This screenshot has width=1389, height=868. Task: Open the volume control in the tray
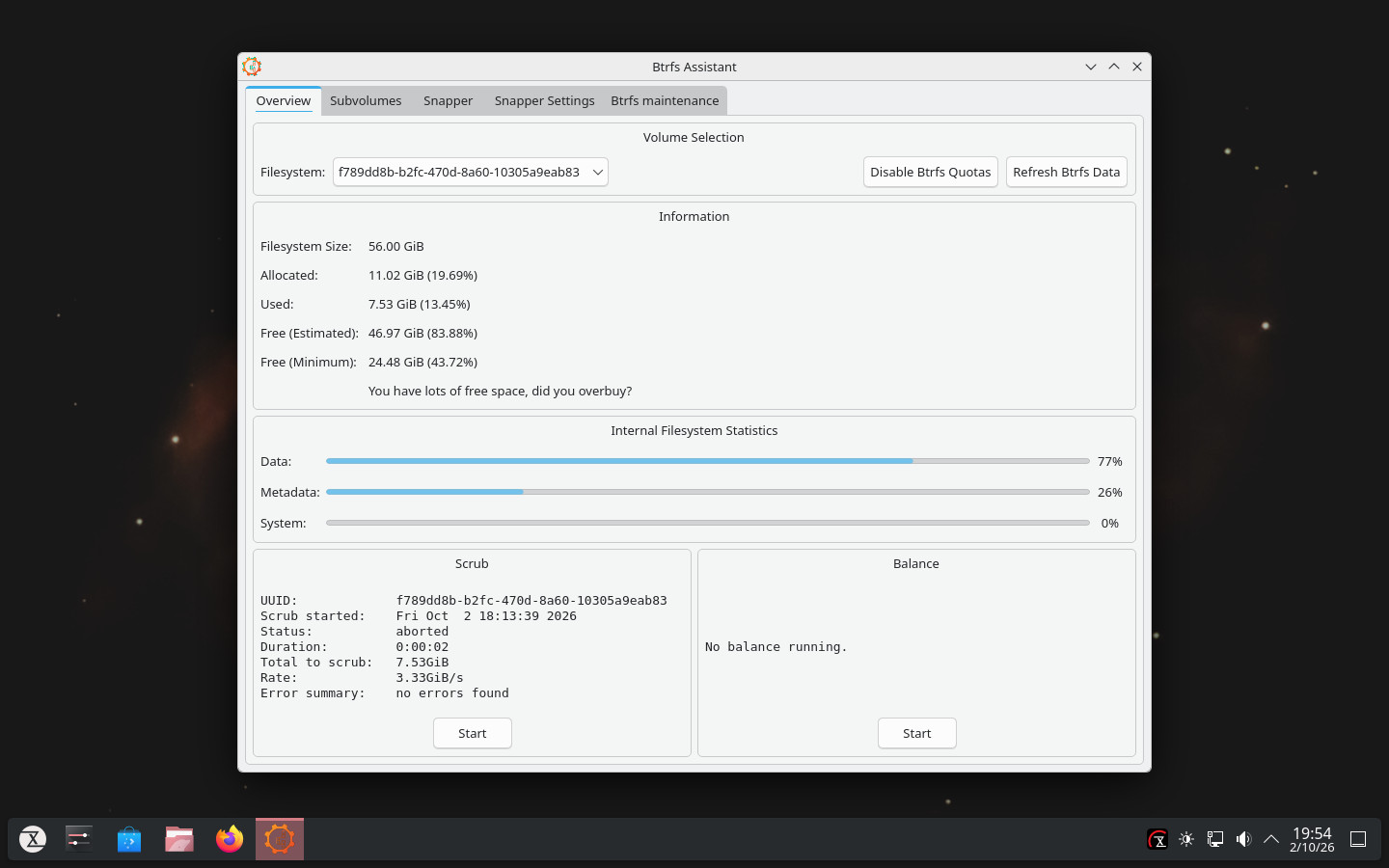point(1243,839)
